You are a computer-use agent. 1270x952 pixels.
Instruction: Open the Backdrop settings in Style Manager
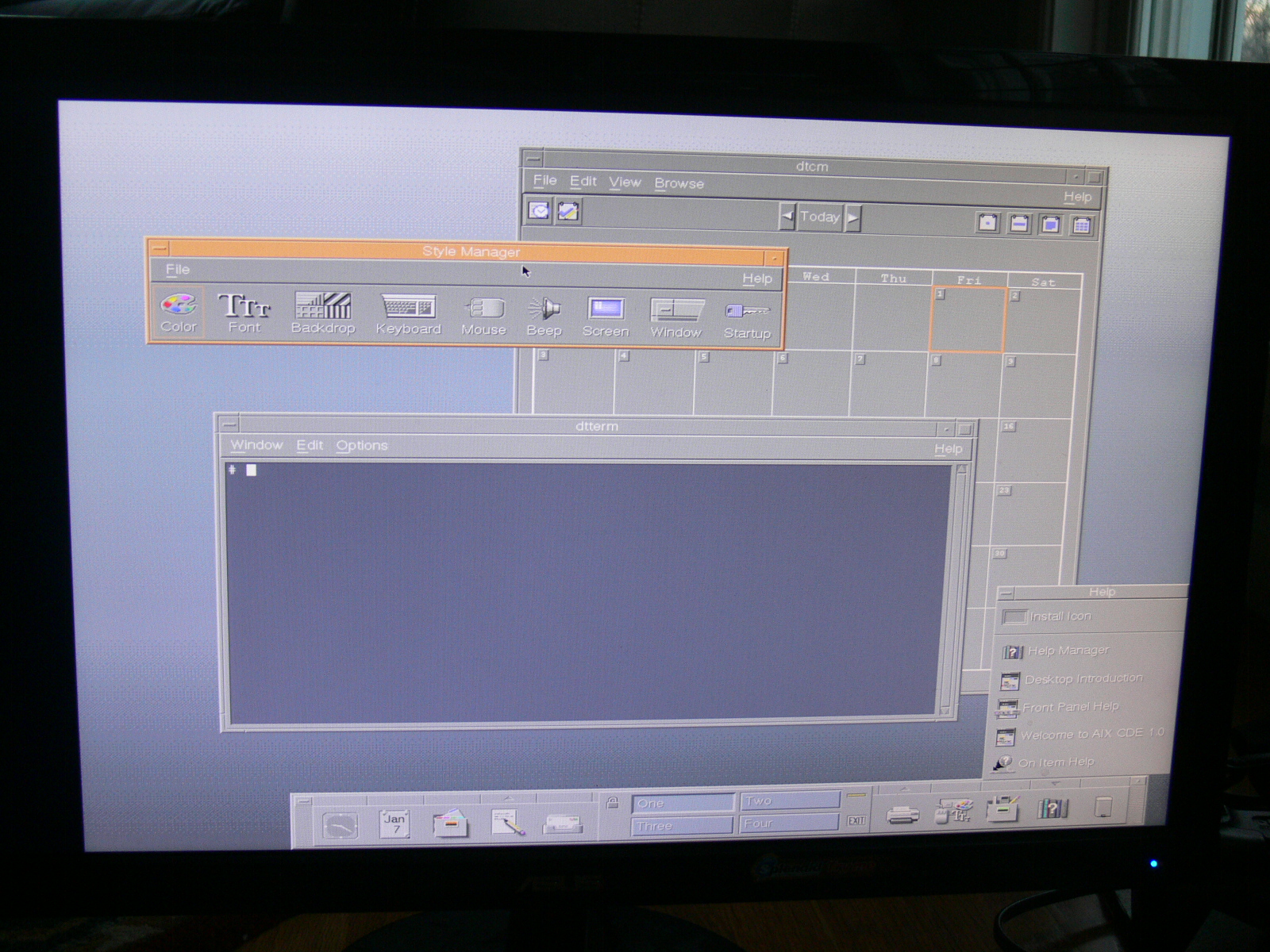click(x=322, y=313)
